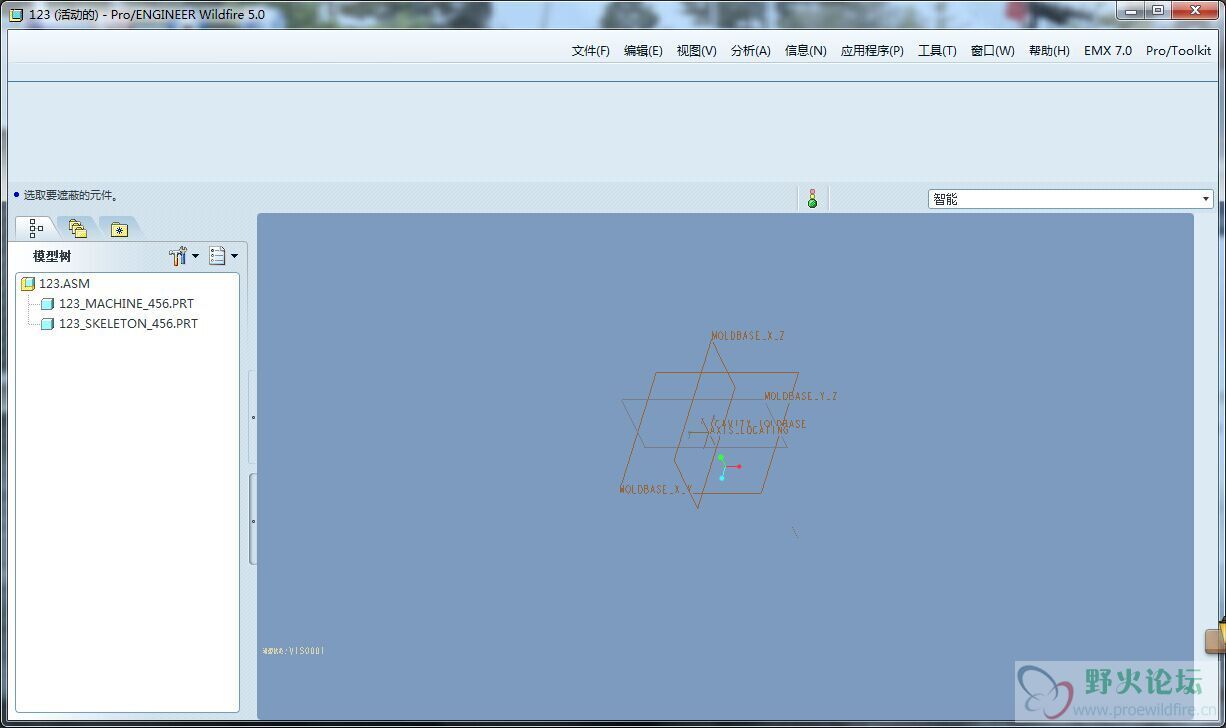Screen dimensions: 1226x728
Task: Switch to the folder browser navigator tab
Action: 77,228
